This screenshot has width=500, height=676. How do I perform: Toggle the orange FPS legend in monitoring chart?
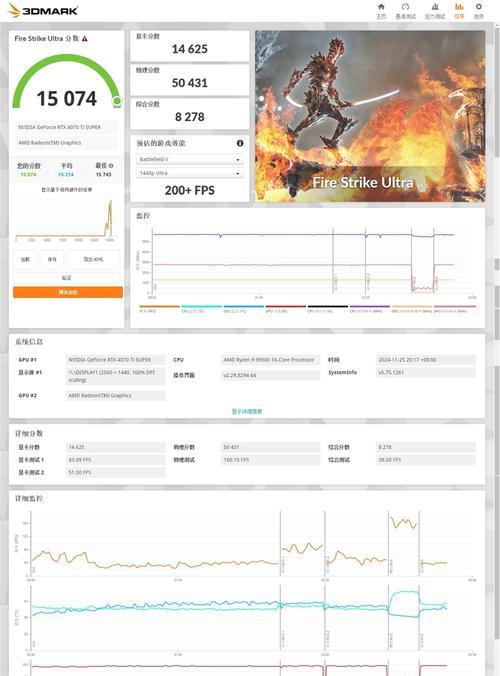[159, 308]
